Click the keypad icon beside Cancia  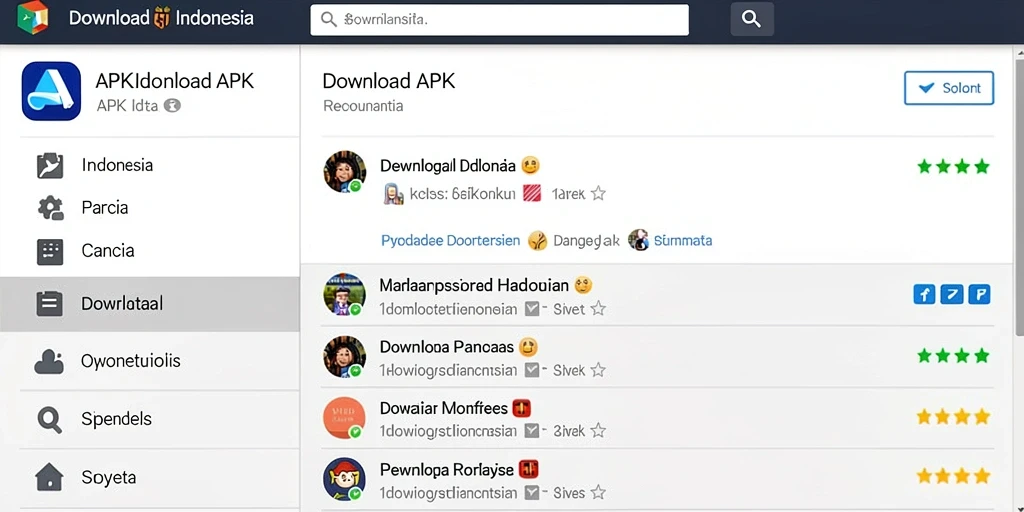(x=50, y=251)
